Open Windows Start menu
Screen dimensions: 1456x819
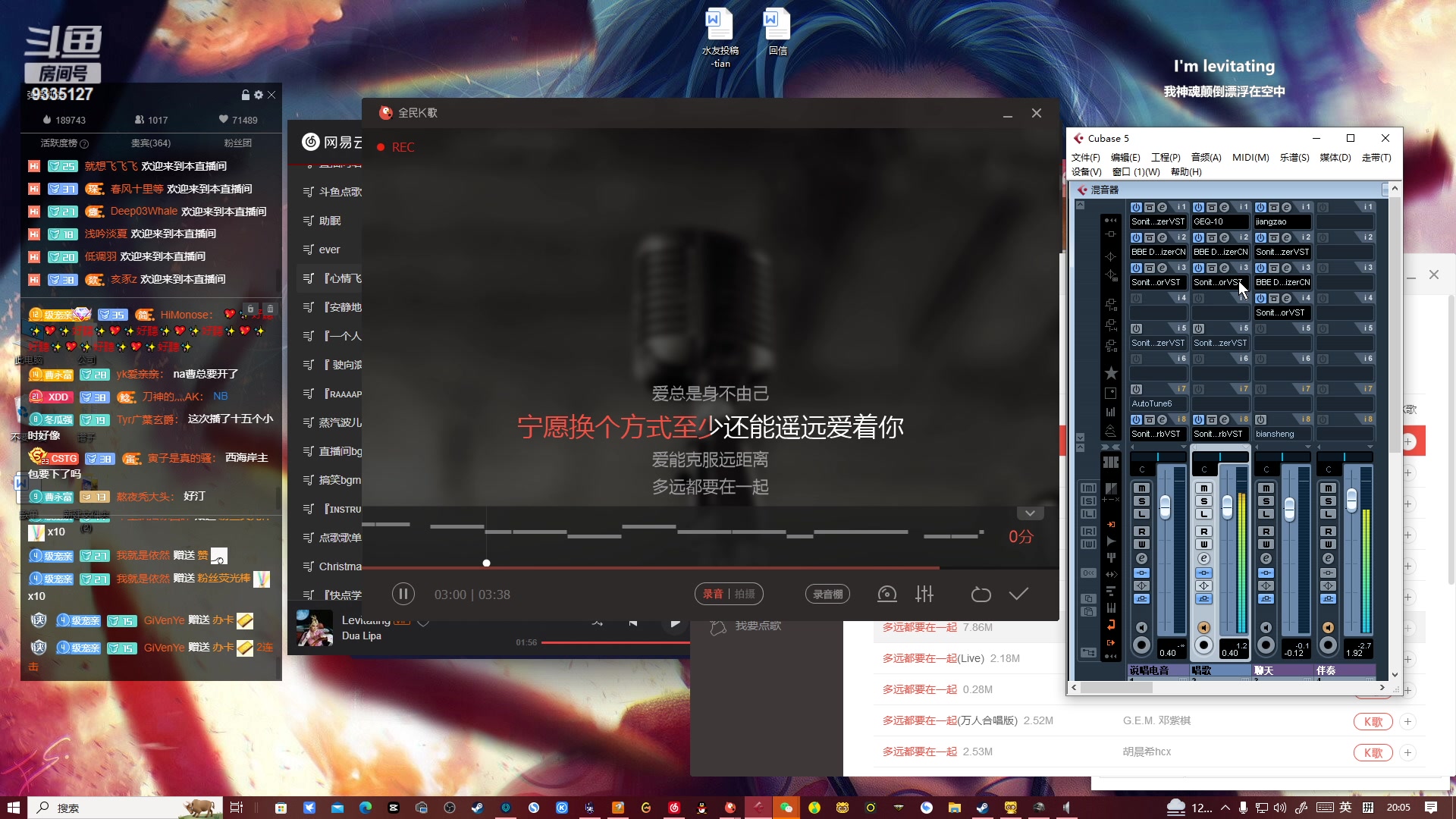click(13, 808)
